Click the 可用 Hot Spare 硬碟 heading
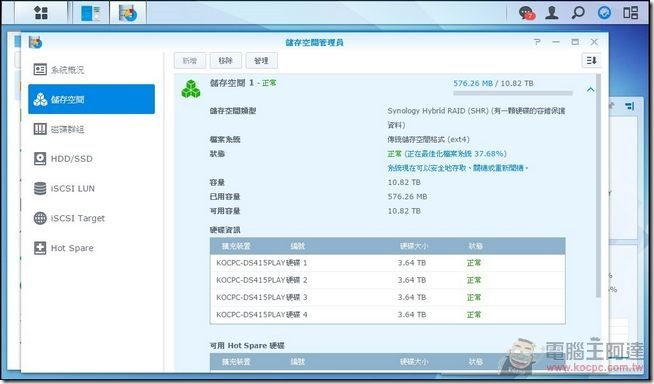This screenshot has width=654, height=384. pos(247,345)
